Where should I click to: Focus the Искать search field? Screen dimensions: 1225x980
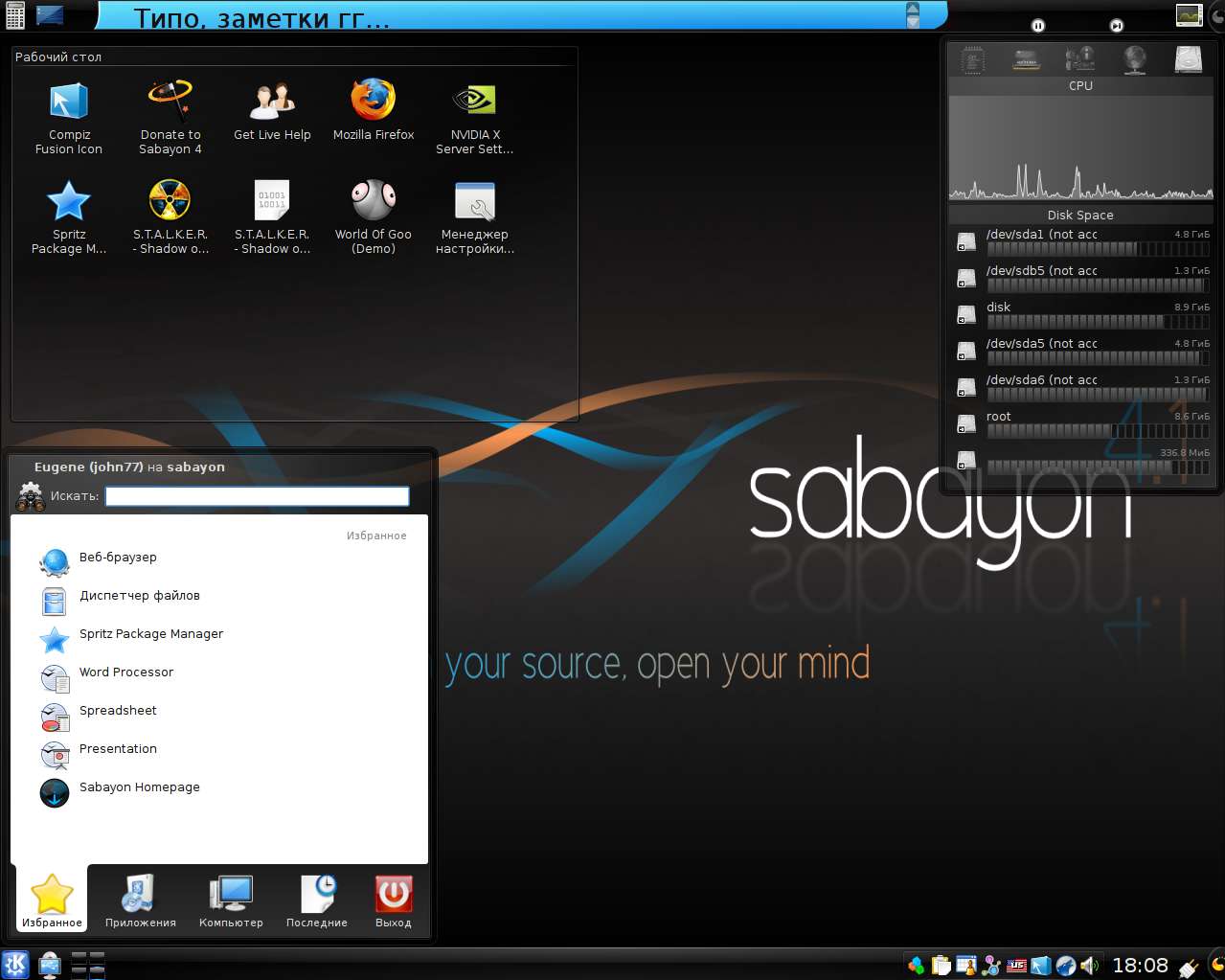(x=257, y=496)
